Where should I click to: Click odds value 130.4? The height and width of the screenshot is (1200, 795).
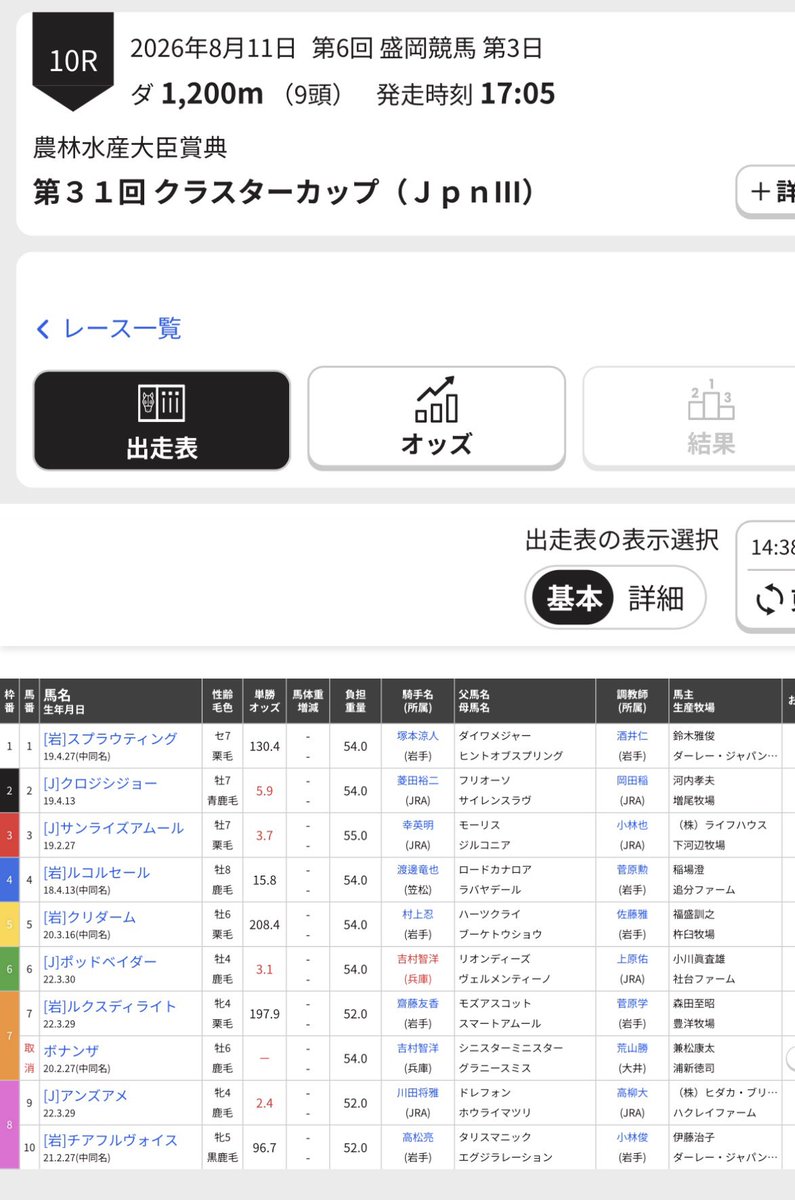264,746
